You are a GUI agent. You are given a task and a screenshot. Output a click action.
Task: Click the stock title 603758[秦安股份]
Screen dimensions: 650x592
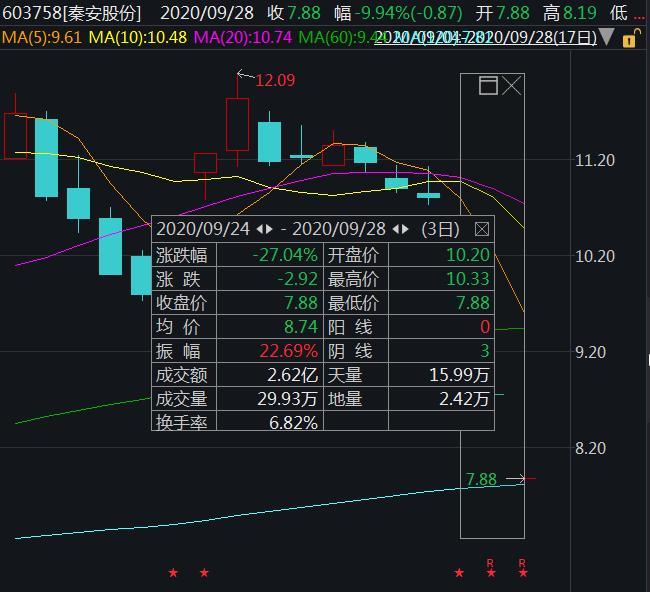click(71, 13)
